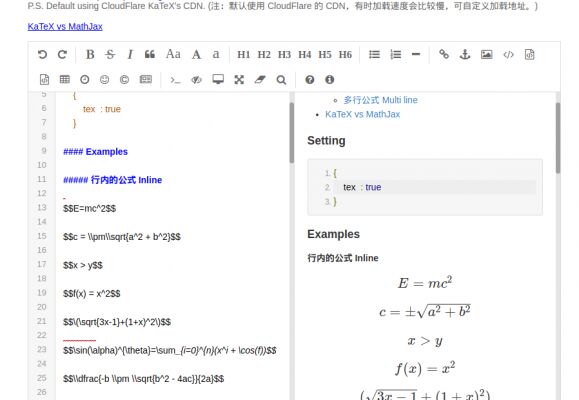579x400 pixels.
Task: Click 'tex : true' in the preview code block
Action: pos(362,187)
